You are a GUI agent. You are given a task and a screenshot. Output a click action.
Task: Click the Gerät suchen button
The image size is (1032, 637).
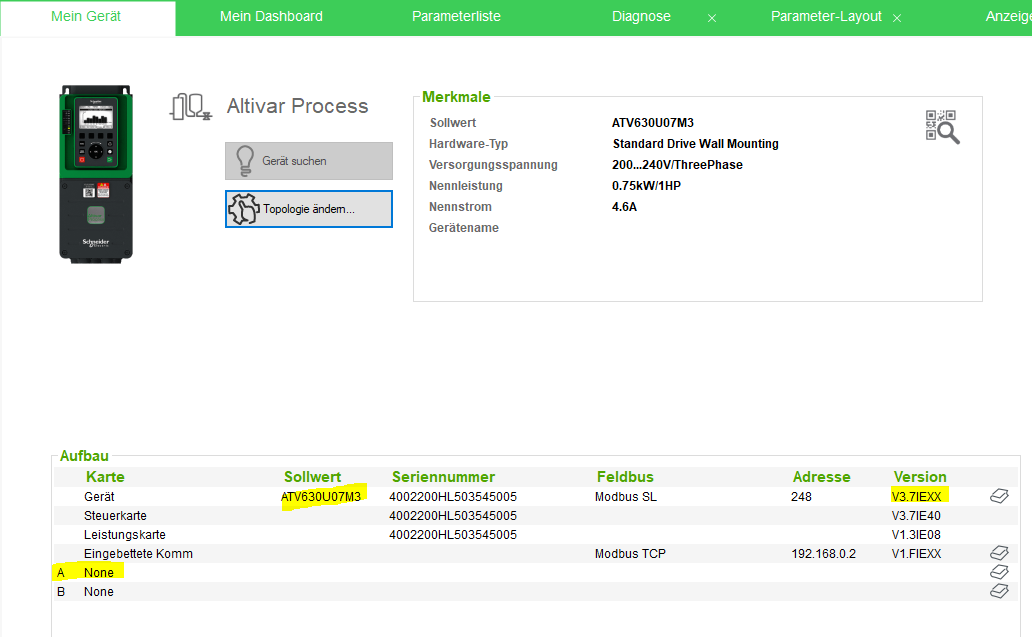(309, 161)
